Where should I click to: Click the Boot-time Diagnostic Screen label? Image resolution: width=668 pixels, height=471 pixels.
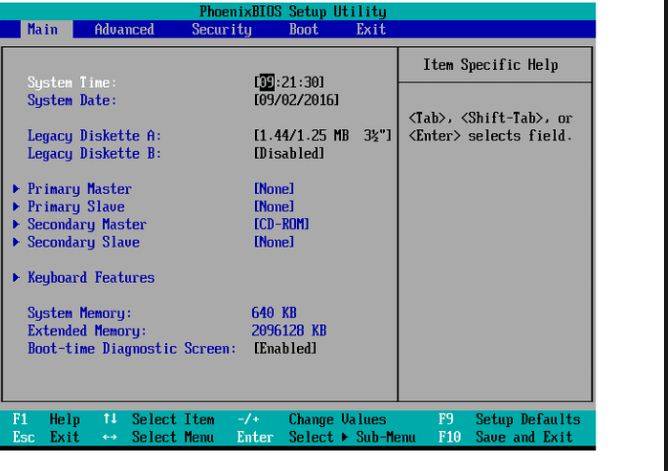(132, 348)
